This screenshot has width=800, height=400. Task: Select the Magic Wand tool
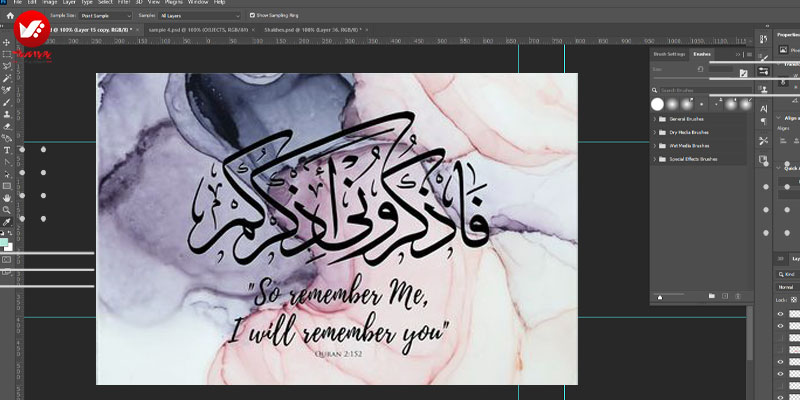tap(7, 79)
